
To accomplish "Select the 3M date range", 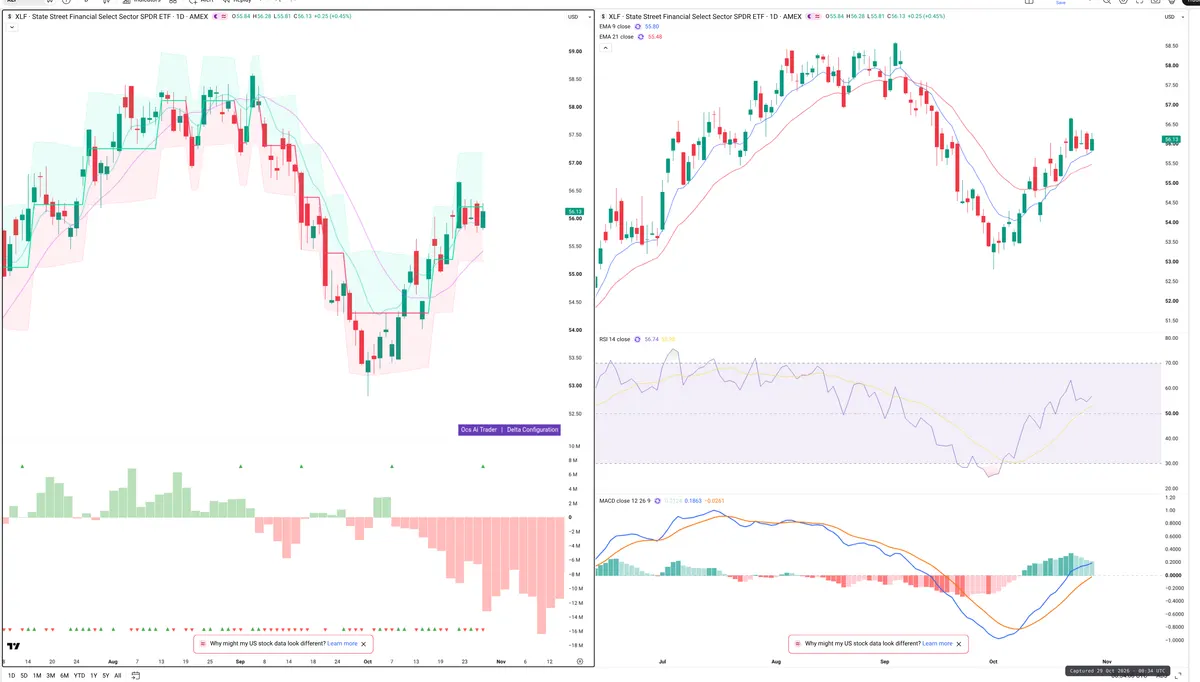I will pyautogui.click(x=51, y=676).
